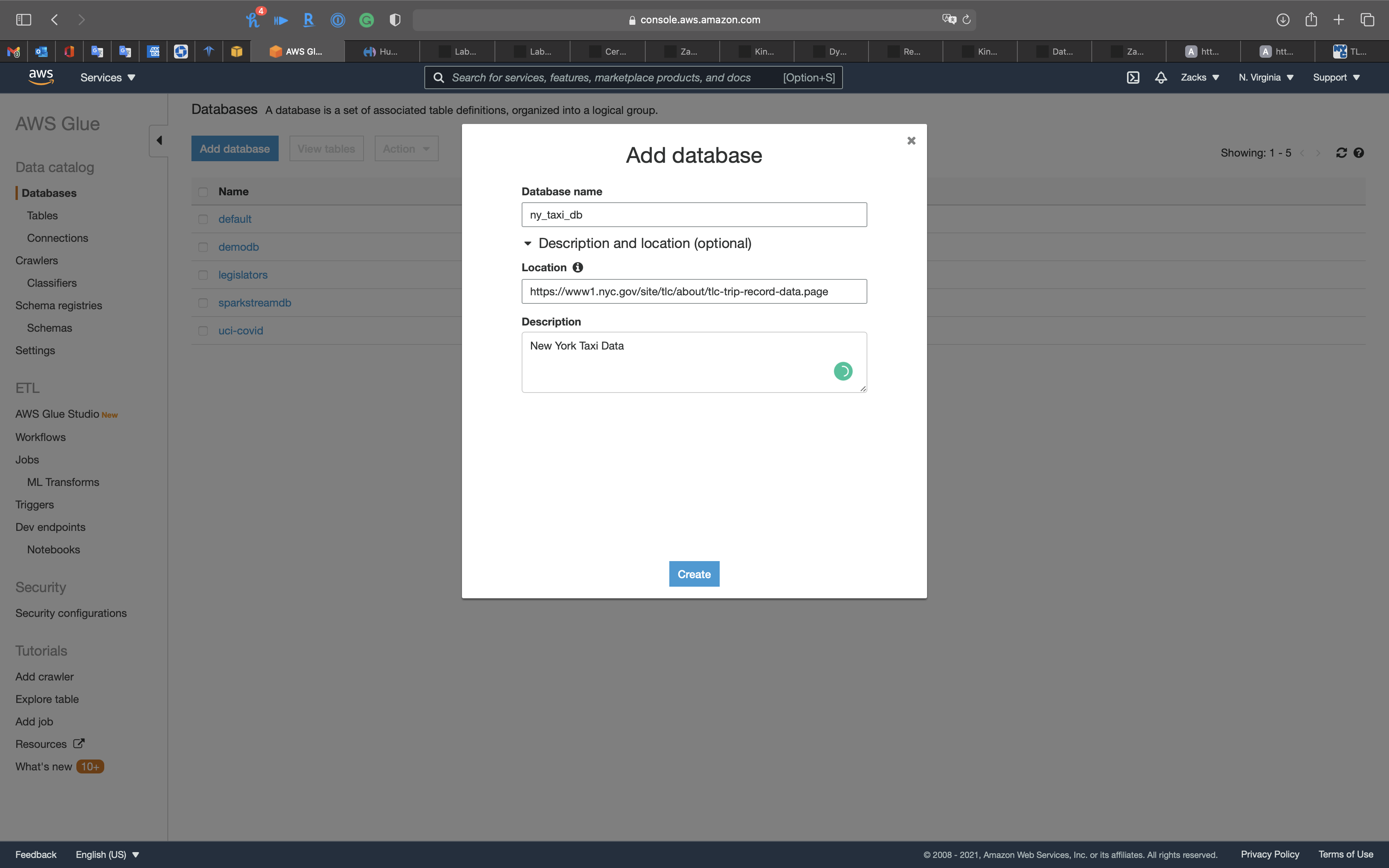
Task: Open the help question mark icon
Action: [1359, 153]
